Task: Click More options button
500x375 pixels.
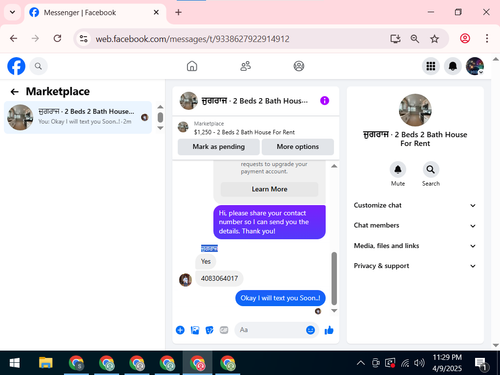Action: [298, 147]
